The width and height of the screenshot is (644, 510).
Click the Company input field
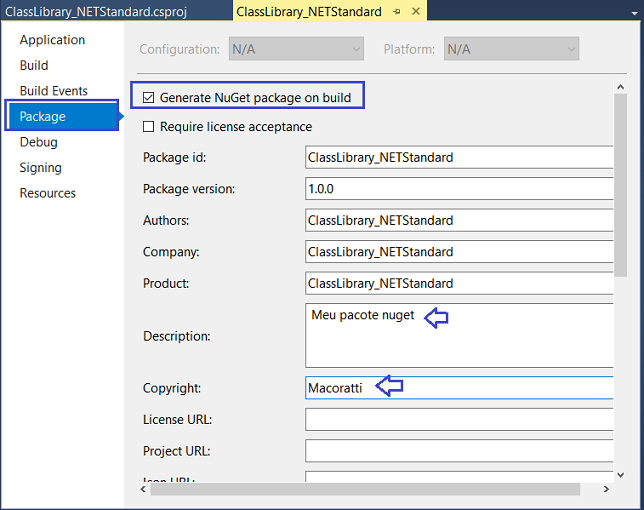459,252
